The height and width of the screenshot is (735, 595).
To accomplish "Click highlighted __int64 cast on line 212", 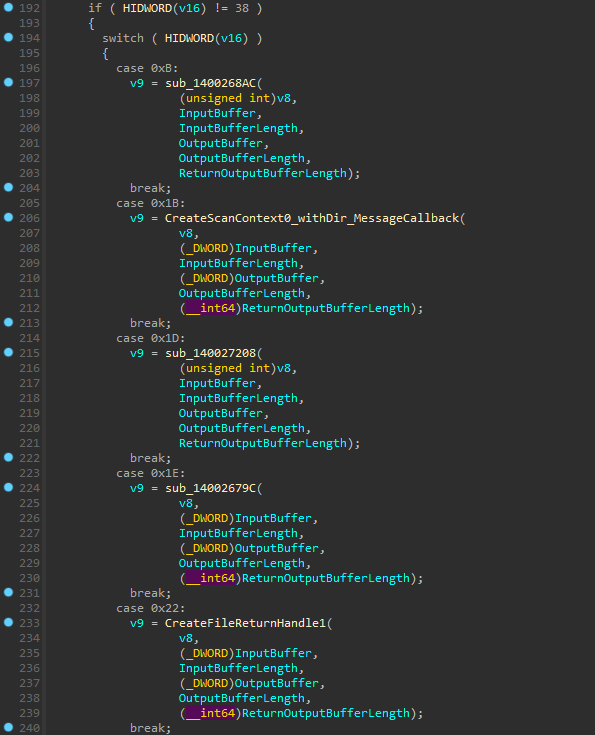I will [210, 308].
